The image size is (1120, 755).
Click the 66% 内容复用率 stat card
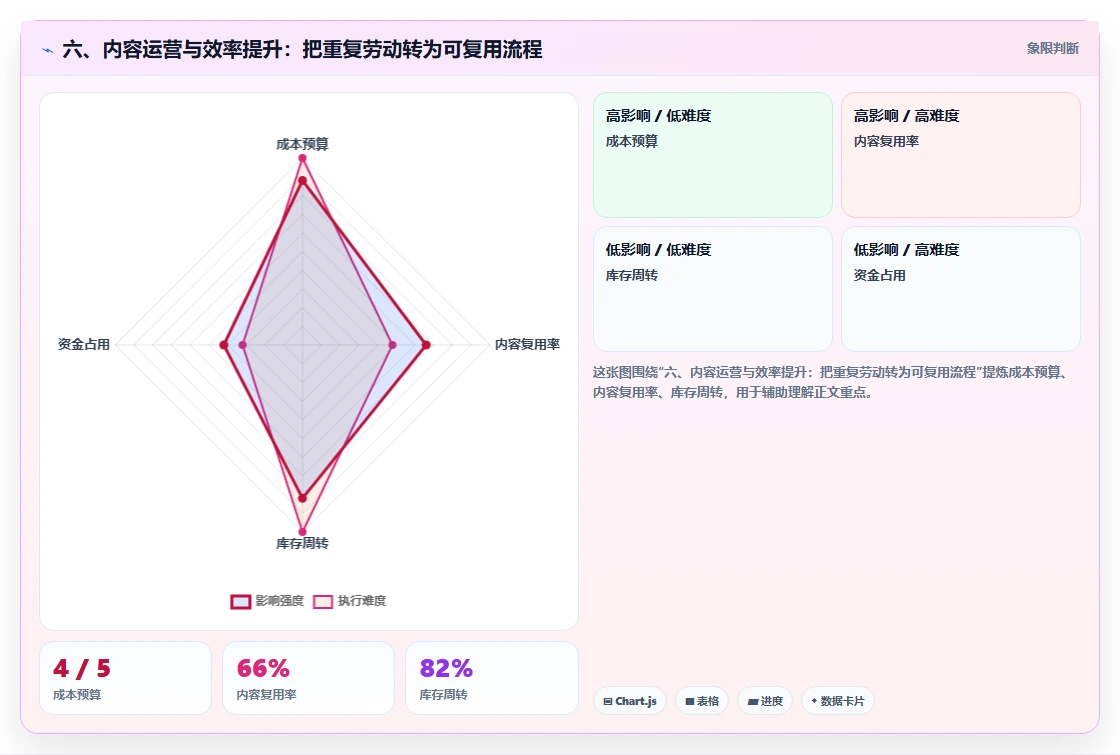pyautogui.click(x=309, y=678)
